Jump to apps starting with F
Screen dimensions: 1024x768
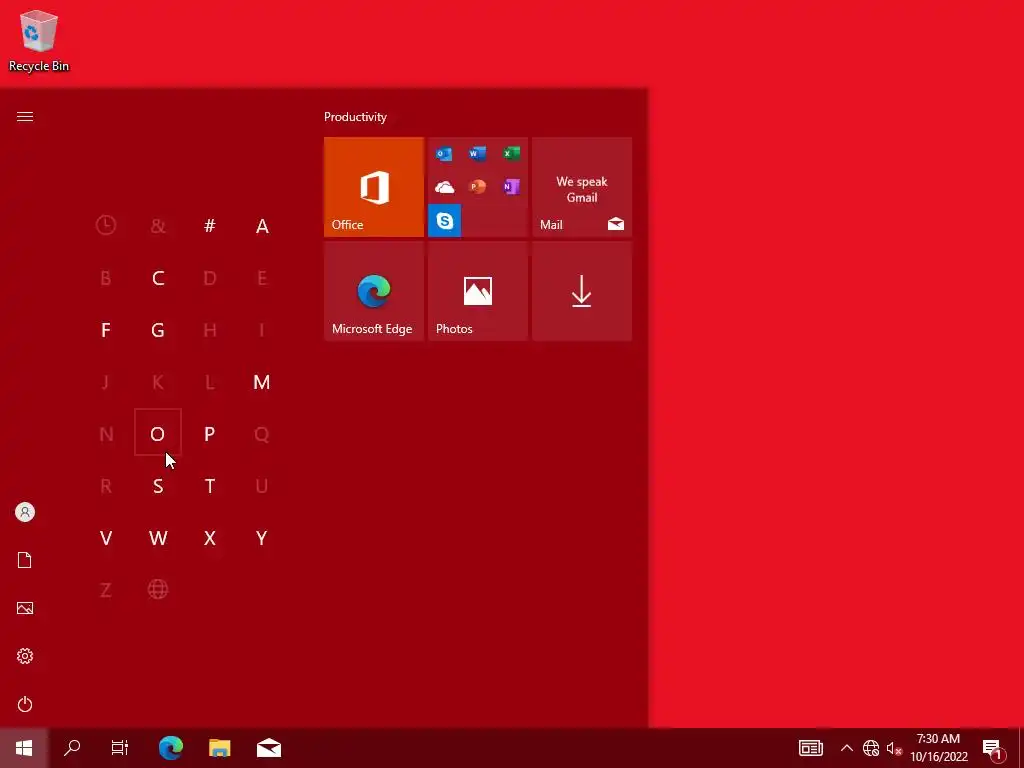tap(106, 330)
